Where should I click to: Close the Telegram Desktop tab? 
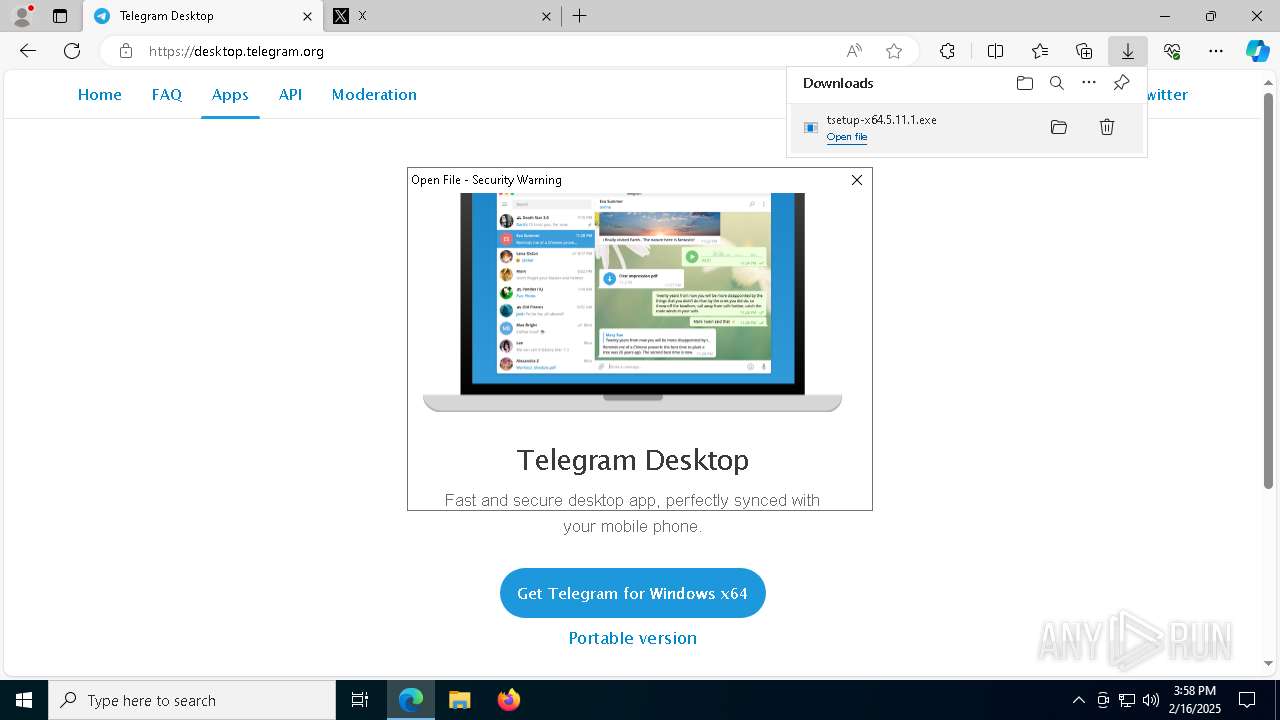[x=307, y=16]
